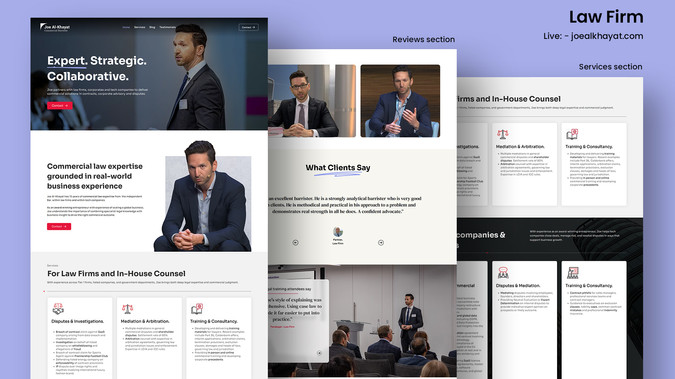
Task: Click the seminar room photo with standing speaker
Action: [362, 321]
